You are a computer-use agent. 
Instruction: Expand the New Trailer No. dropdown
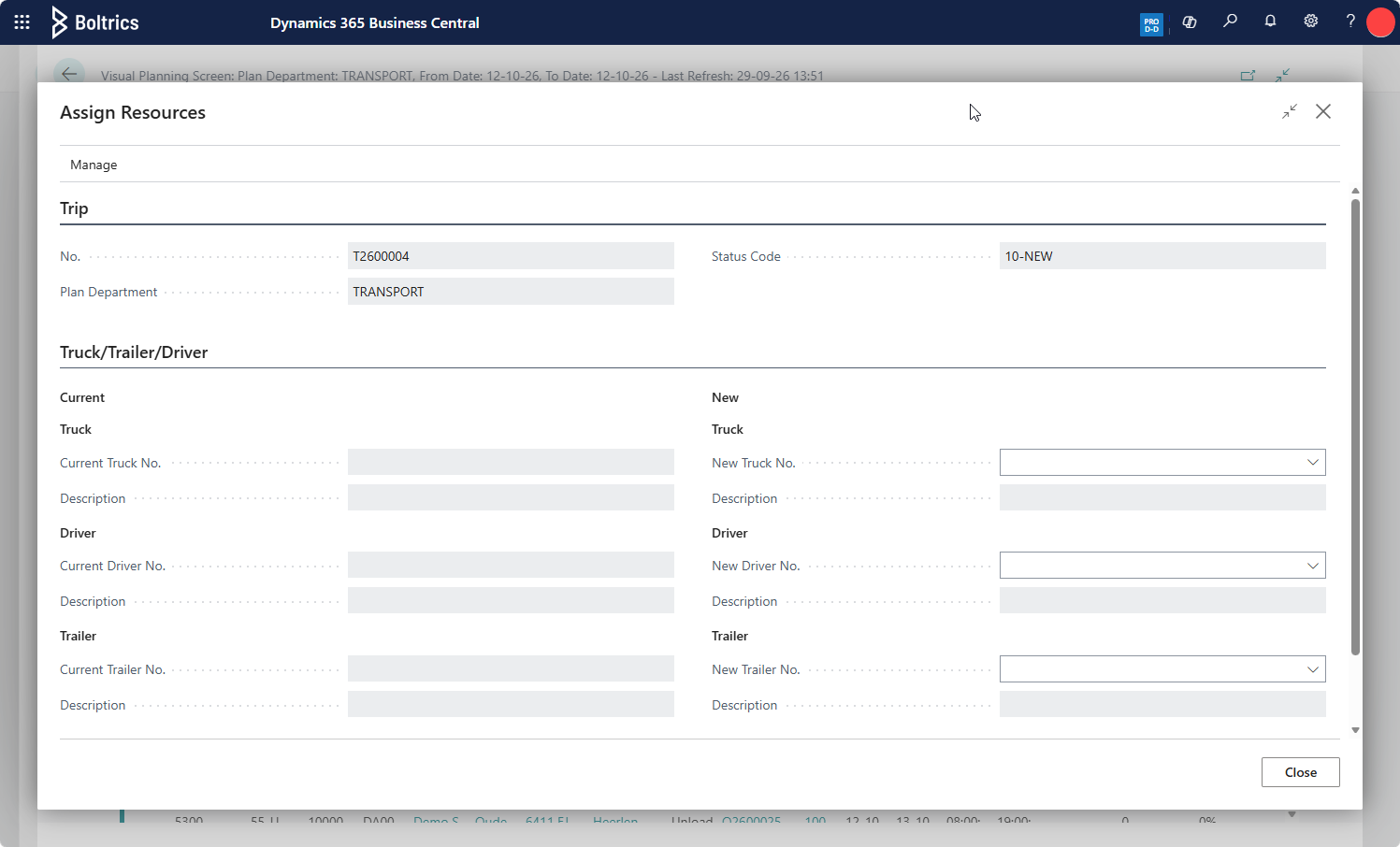coord(1313,669)
